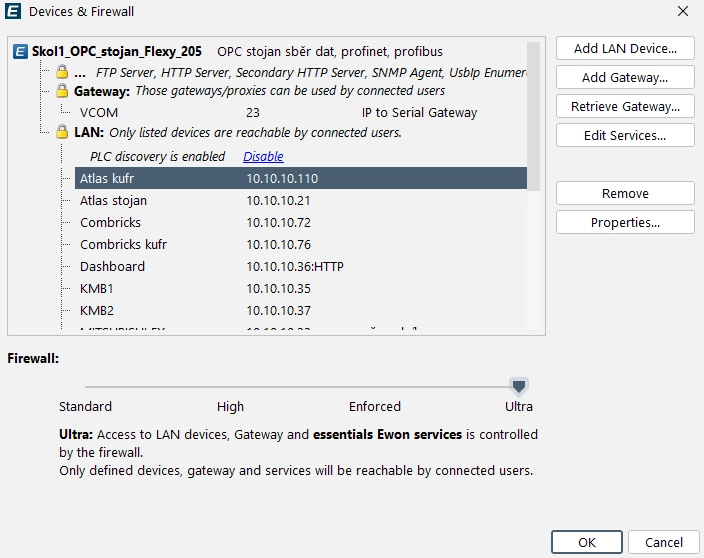This screenshot has width=704, height=558.
Task: Open Properties for the selected device
Action: (625, 223)
